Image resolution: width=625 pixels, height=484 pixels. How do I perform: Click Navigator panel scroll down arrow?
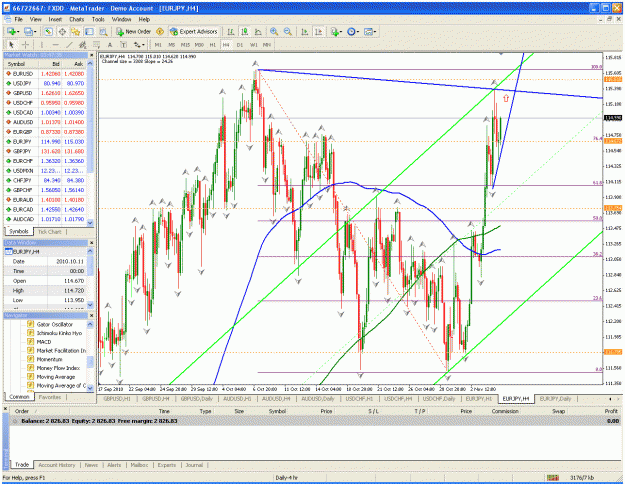click(90, 388)
